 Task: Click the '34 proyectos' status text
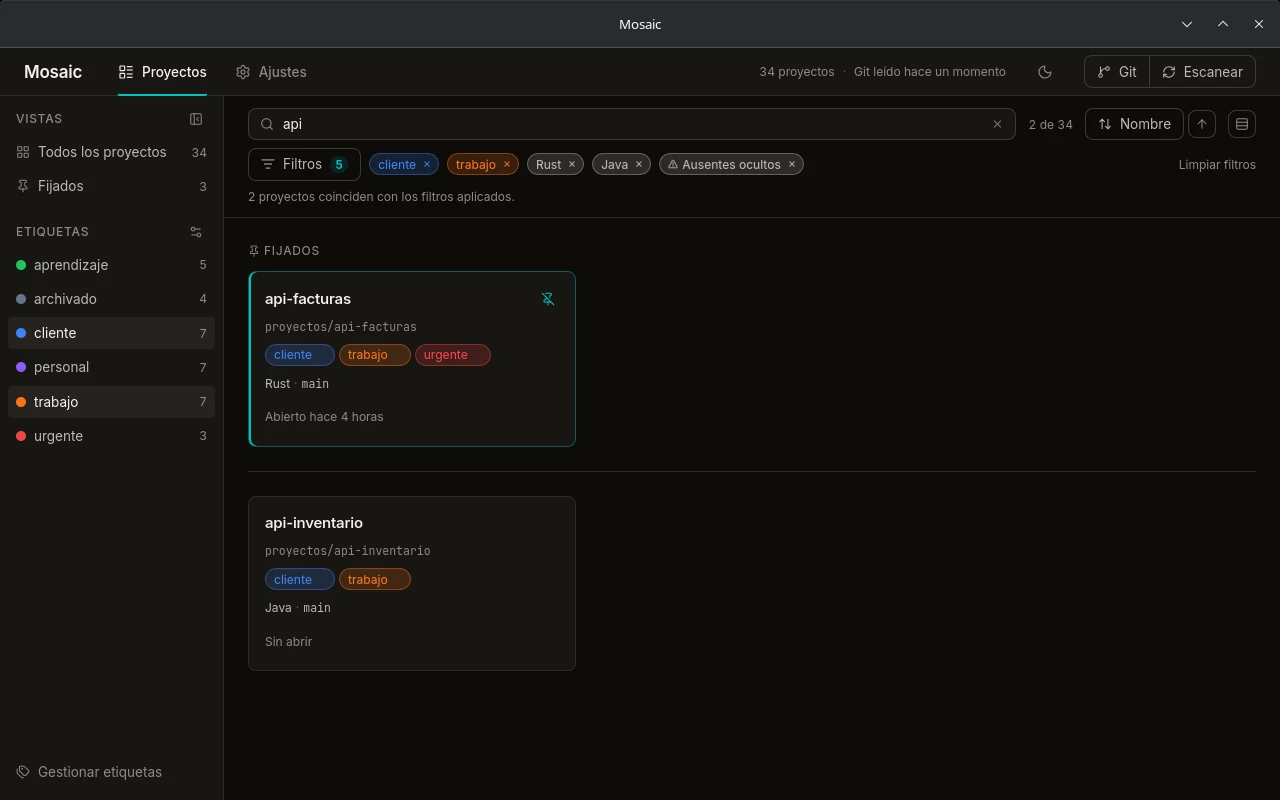click(796, 72)
